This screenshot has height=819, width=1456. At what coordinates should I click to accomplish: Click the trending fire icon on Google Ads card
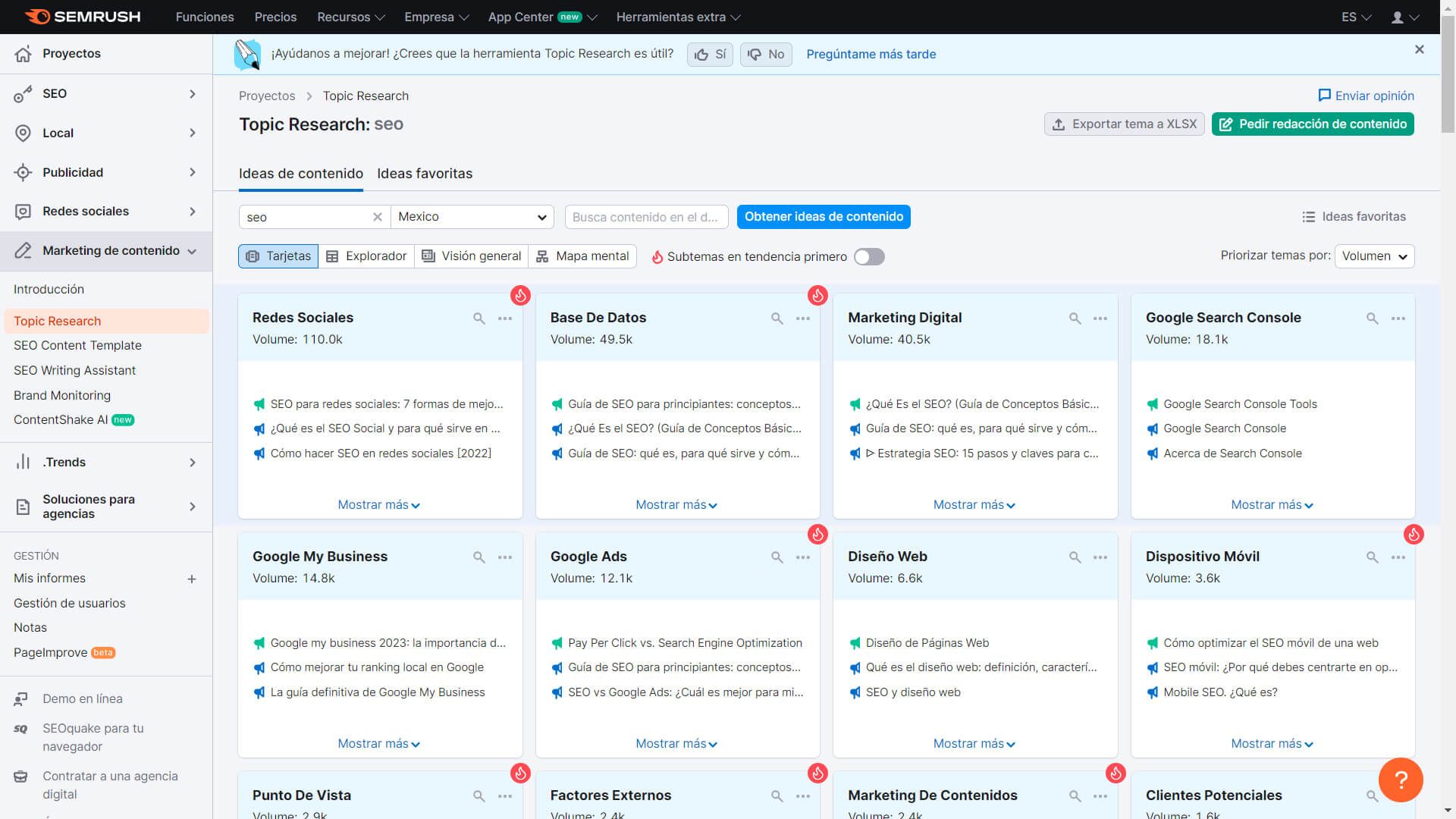click(818, 534)
